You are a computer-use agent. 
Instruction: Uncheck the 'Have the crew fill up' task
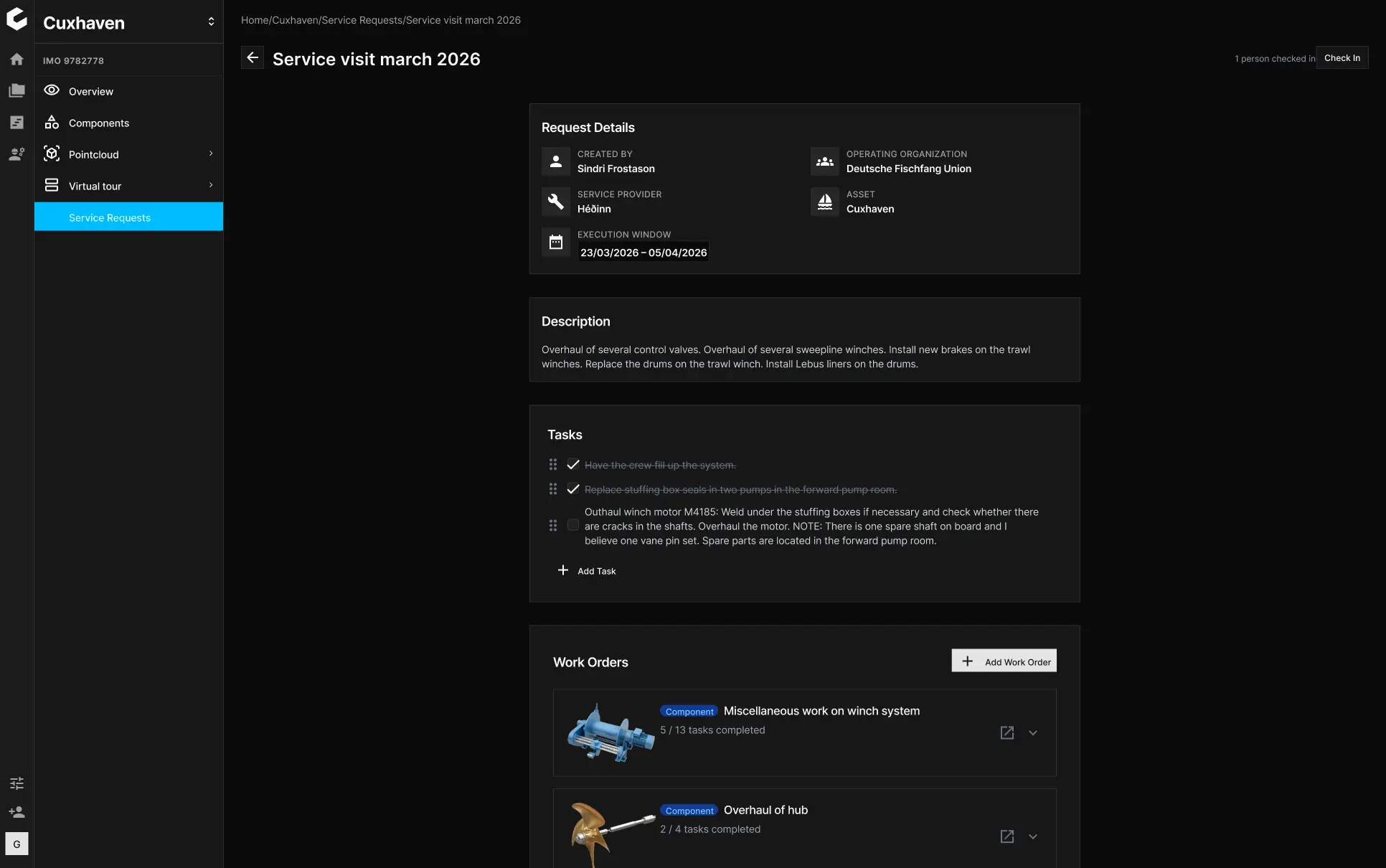(572, 464)
